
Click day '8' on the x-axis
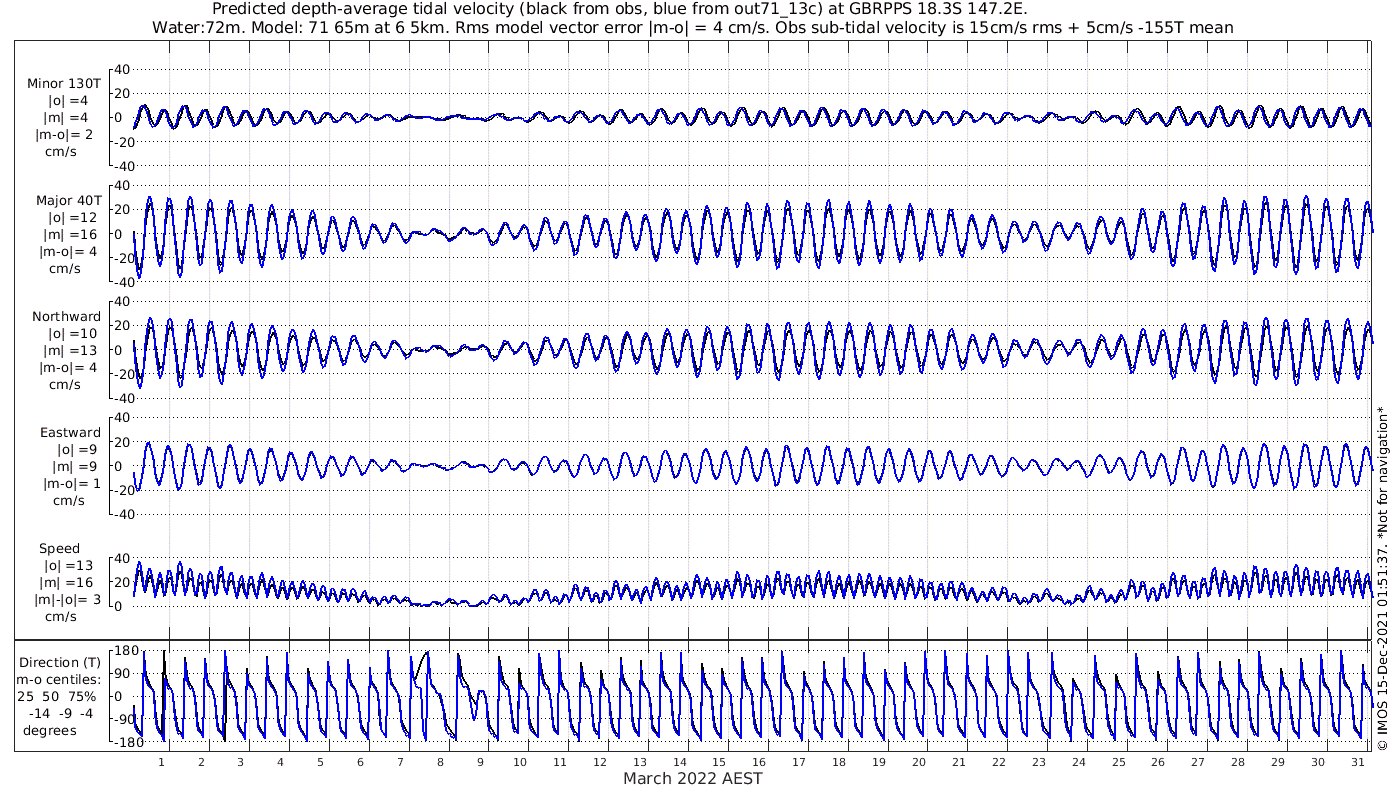click(440, 762)
